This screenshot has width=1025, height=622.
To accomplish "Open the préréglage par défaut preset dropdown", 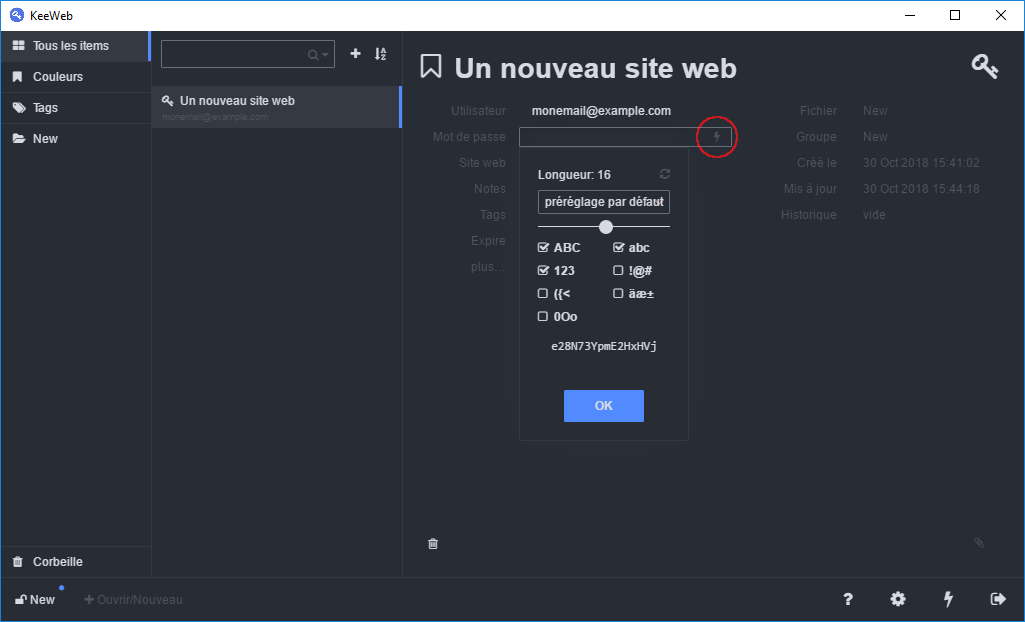I will [603, 201].
